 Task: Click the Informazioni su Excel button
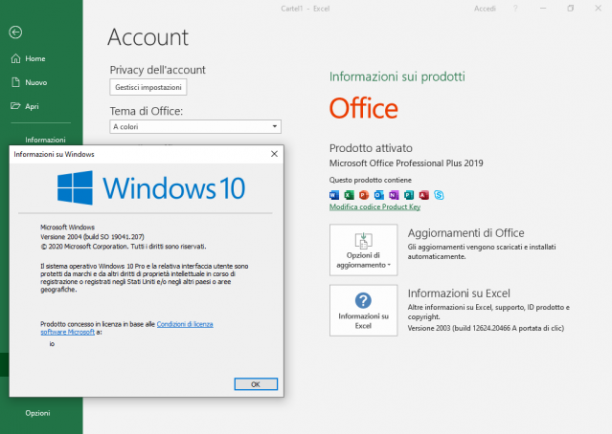tap(363, 310)
